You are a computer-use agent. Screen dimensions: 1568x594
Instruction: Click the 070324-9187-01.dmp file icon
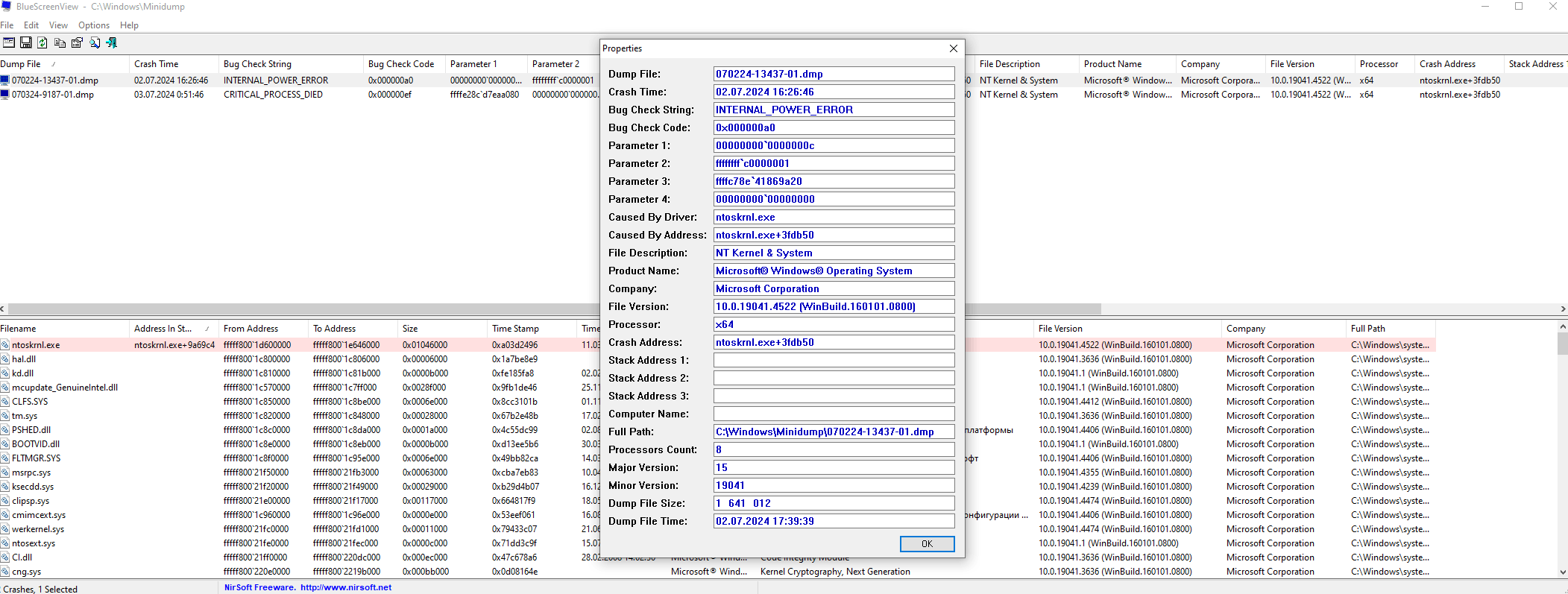click(x=5, y=95)
